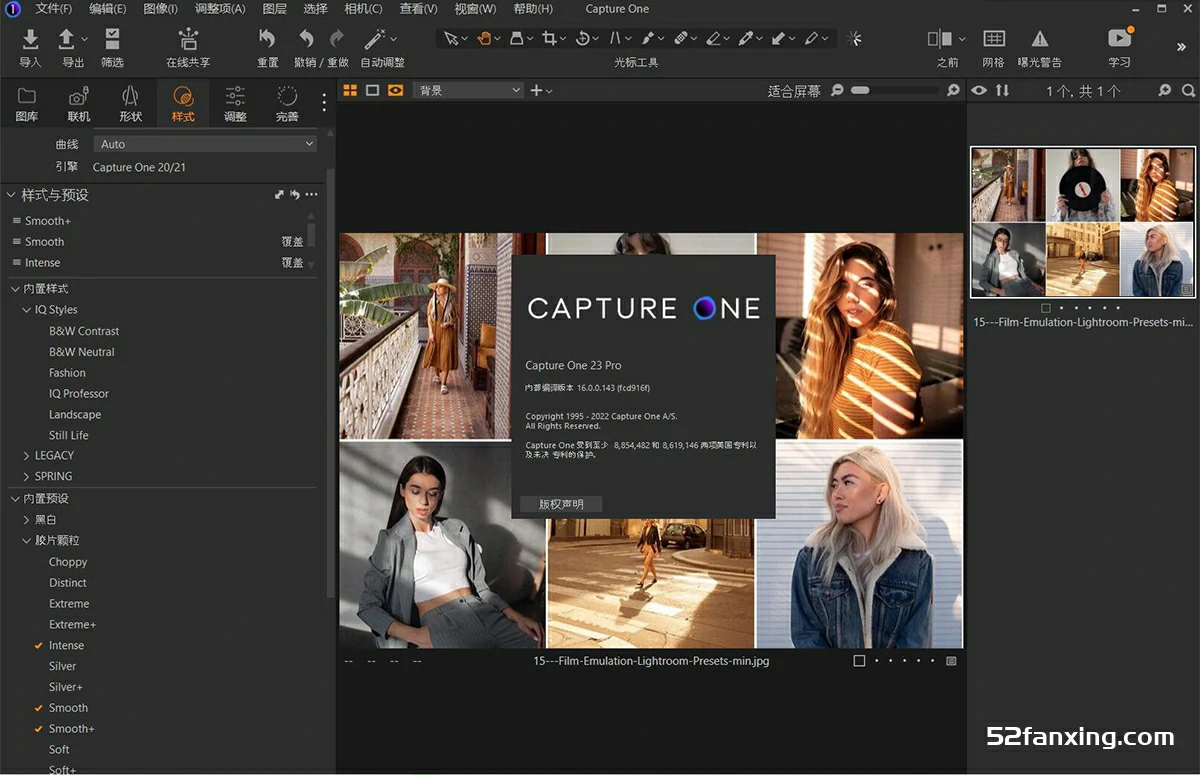
Task: Click the toolbar overflow double-chevron
Action: [1181, 46]
